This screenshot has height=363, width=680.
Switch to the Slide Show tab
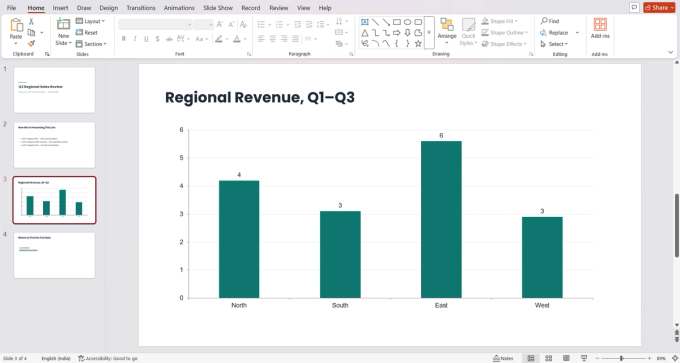click(218, 8)
